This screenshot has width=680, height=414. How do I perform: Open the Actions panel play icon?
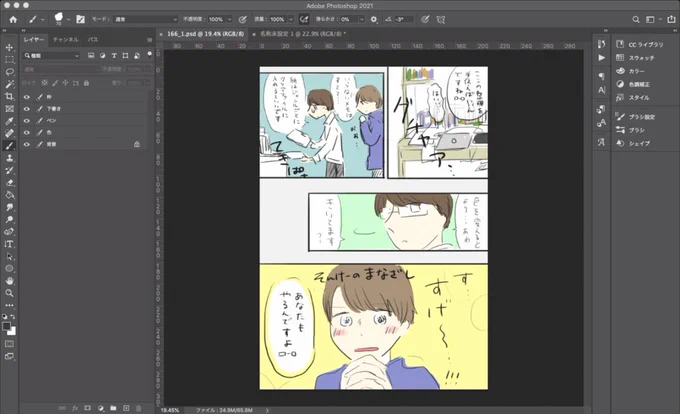click(x=601, y=57)
